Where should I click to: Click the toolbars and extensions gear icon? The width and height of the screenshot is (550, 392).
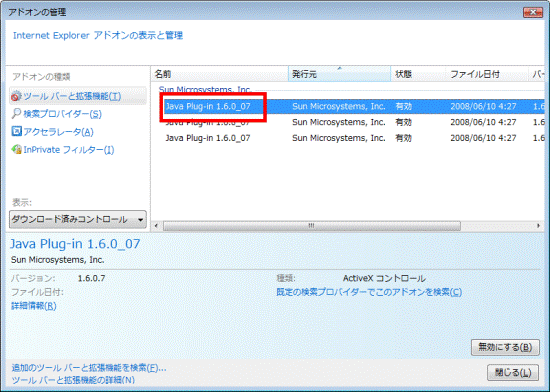pos(16,96)
